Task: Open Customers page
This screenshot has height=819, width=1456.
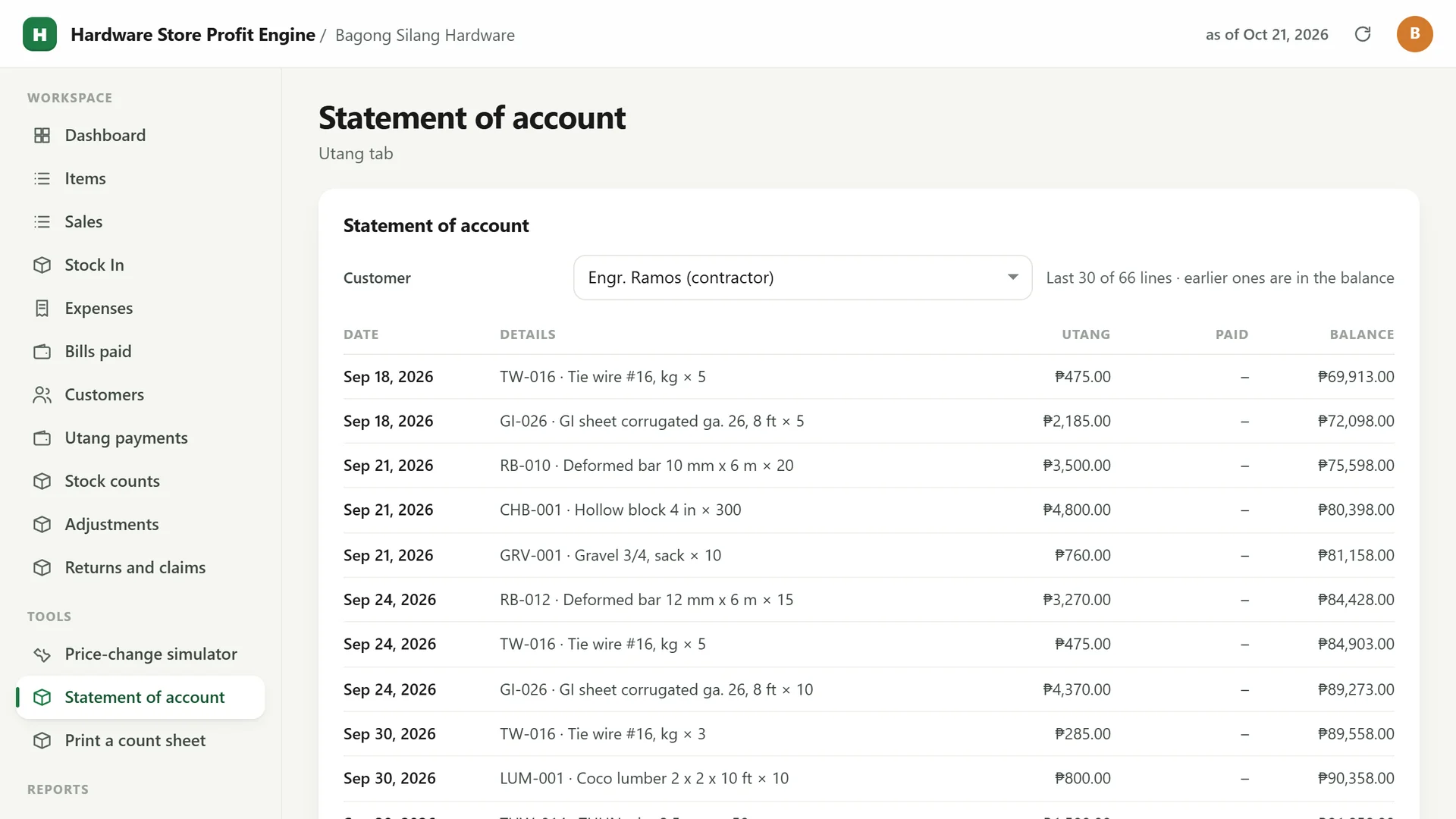Action: [141, 394]
